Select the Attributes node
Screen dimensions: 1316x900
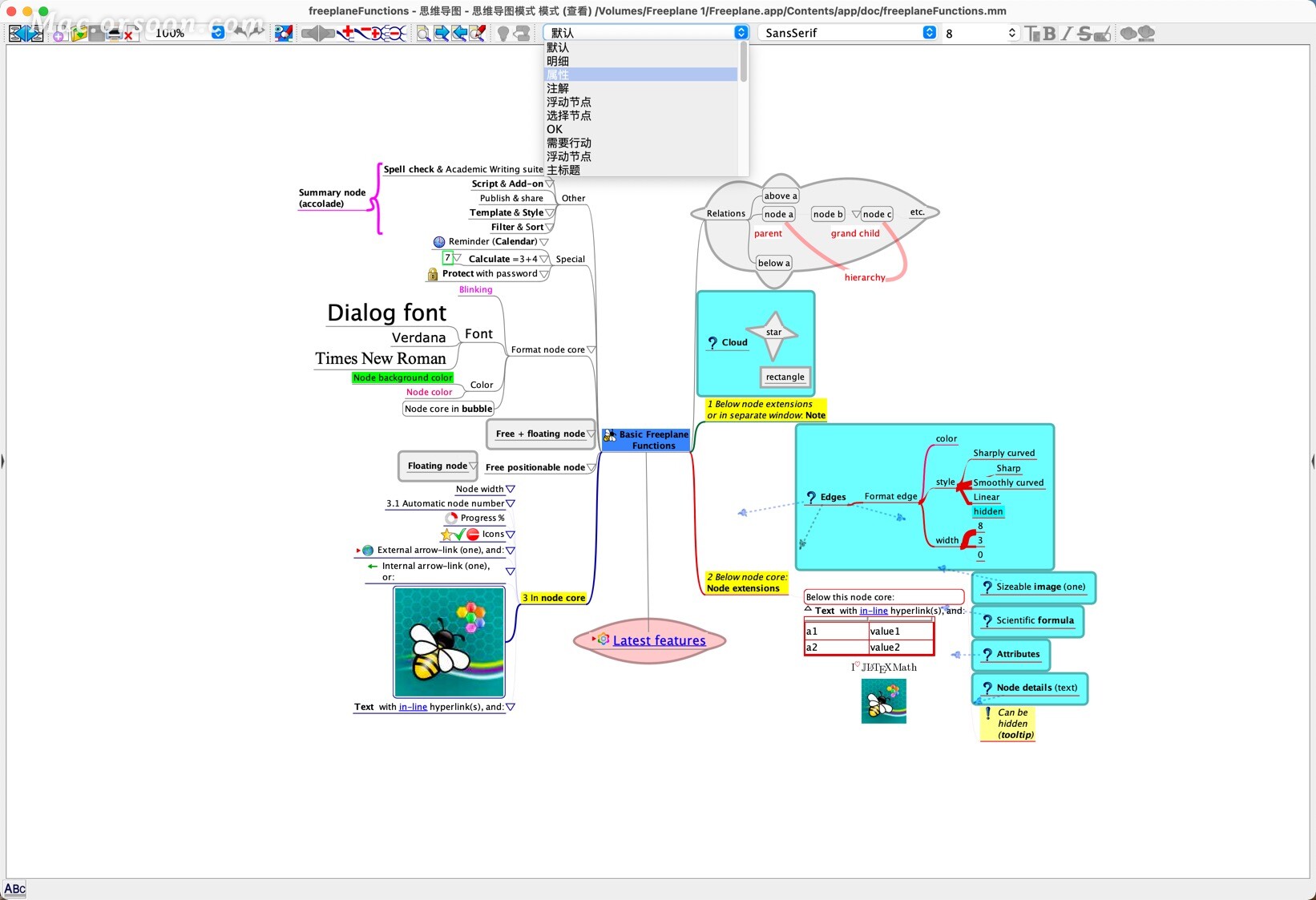pyautogui.click(x=1011, y=654)
